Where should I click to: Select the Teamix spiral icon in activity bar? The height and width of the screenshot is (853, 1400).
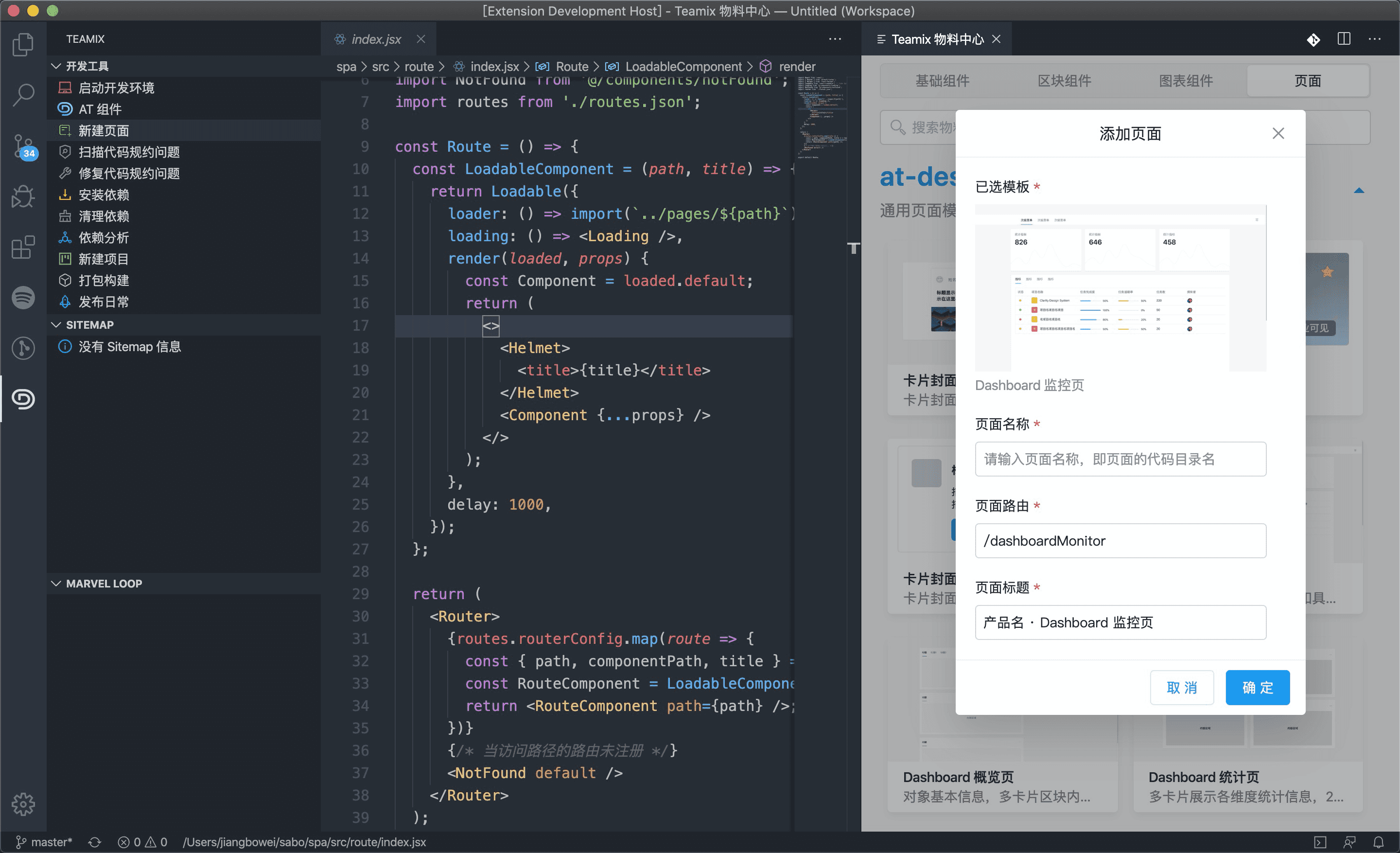point(23,399)
